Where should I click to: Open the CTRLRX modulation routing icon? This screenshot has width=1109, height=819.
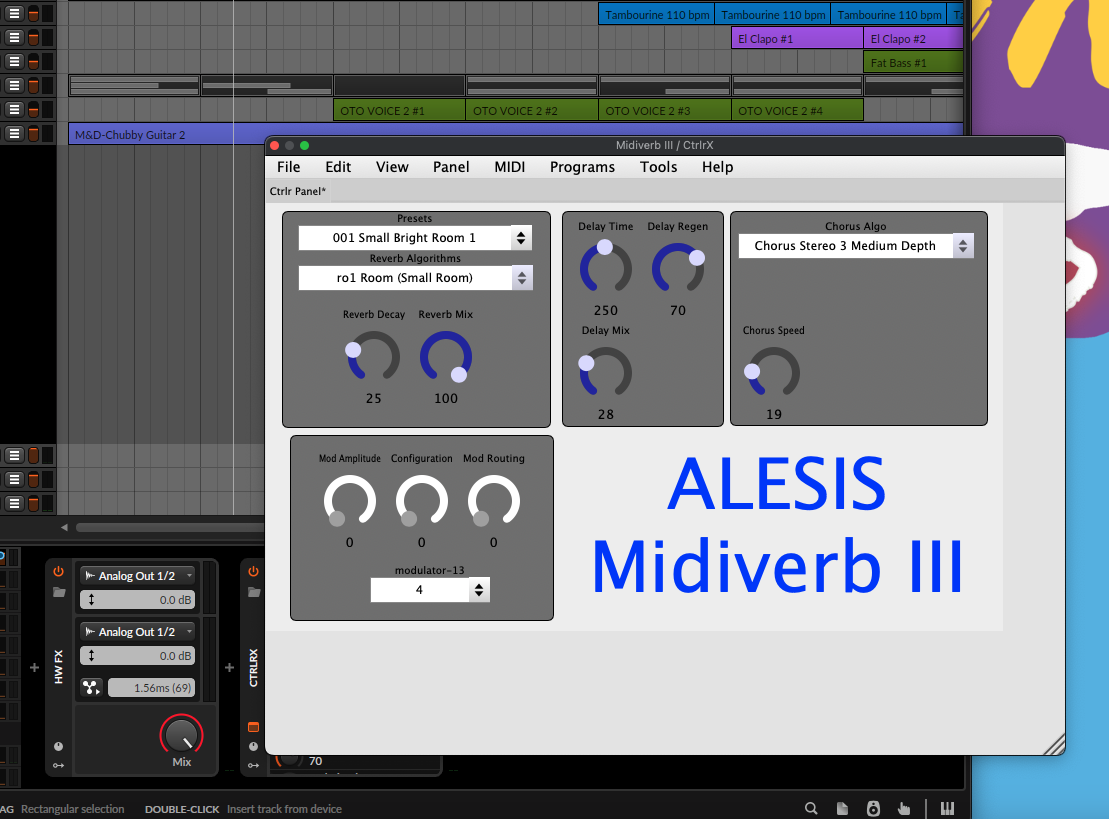coord(254,765)
